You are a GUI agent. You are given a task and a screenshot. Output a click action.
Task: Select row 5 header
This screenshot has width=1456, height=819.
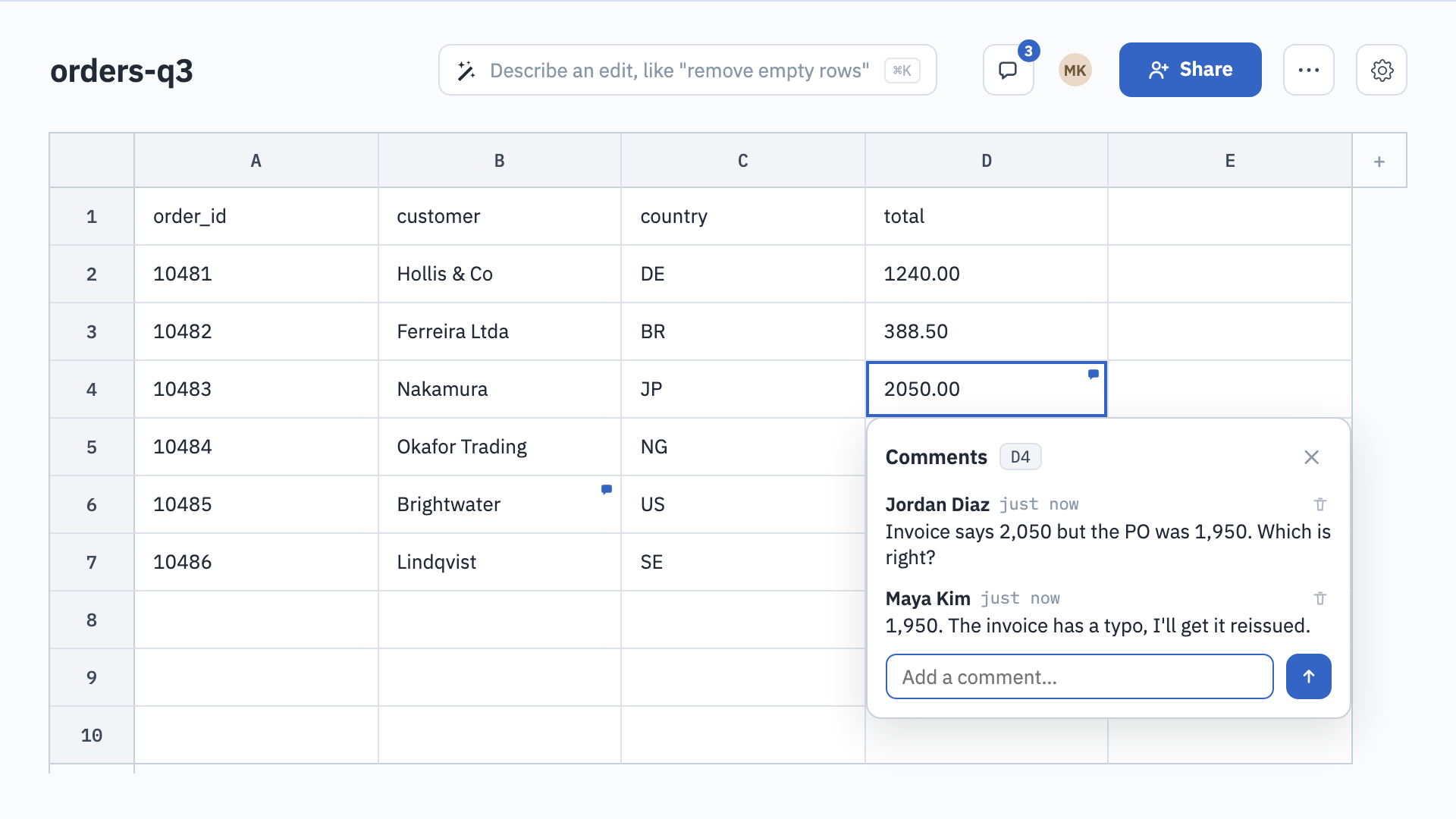click(92, 447)
